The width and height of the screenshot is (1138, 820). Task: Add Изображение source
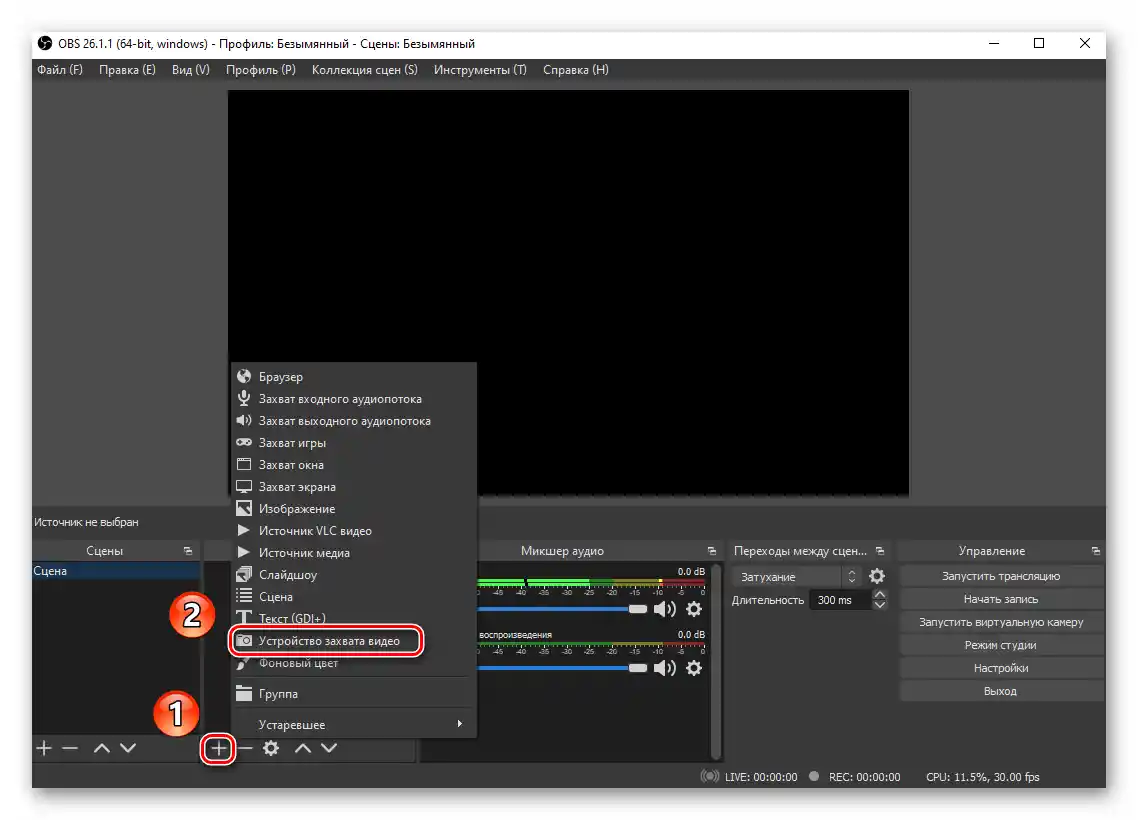[x=353, y=509]
